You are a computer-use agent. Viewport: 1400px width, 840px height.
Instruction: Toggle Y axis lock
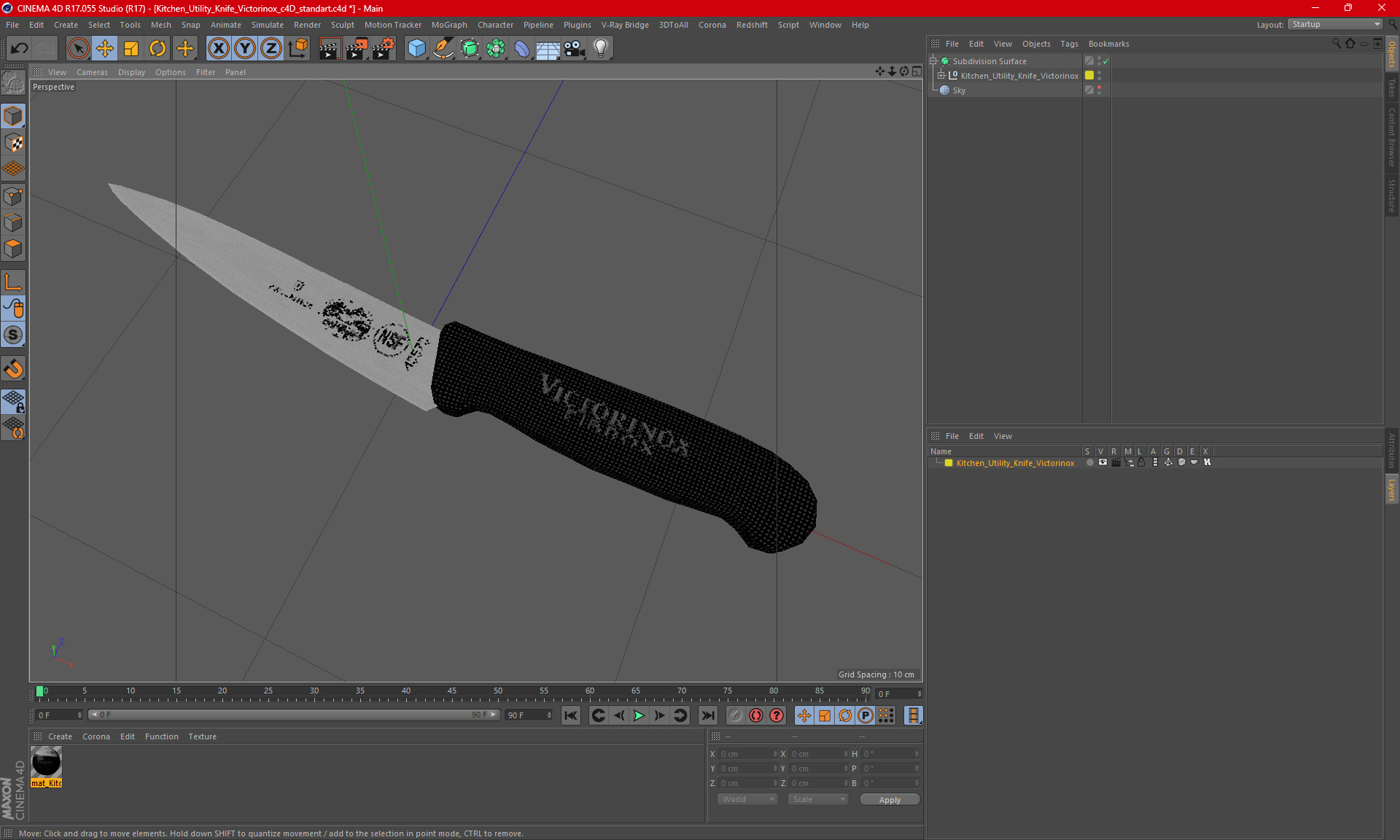[245, 48]
